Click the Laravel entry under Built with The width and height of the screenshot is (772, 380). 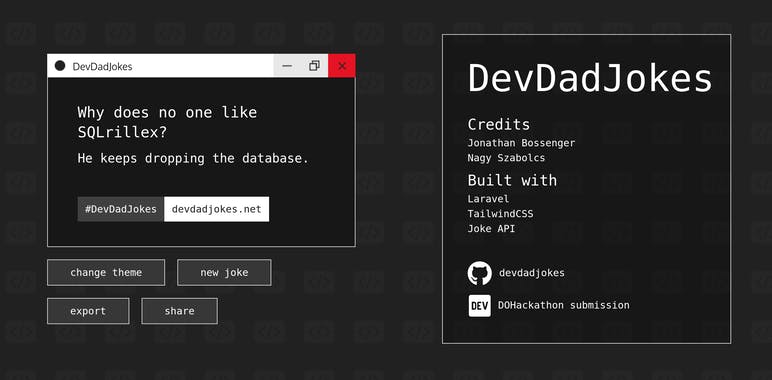tap(488, 199)
